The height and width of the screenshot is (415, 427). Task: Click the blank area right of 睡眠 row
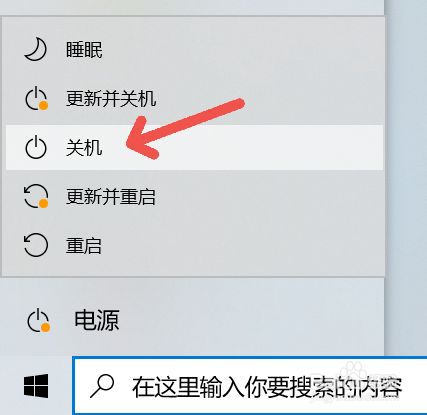pos(243,50)
